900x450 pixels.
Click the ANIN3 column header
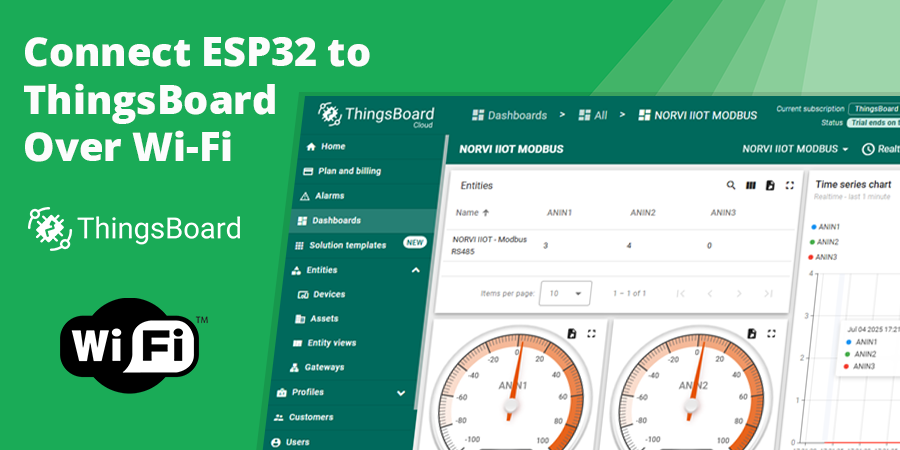(723, 212)
